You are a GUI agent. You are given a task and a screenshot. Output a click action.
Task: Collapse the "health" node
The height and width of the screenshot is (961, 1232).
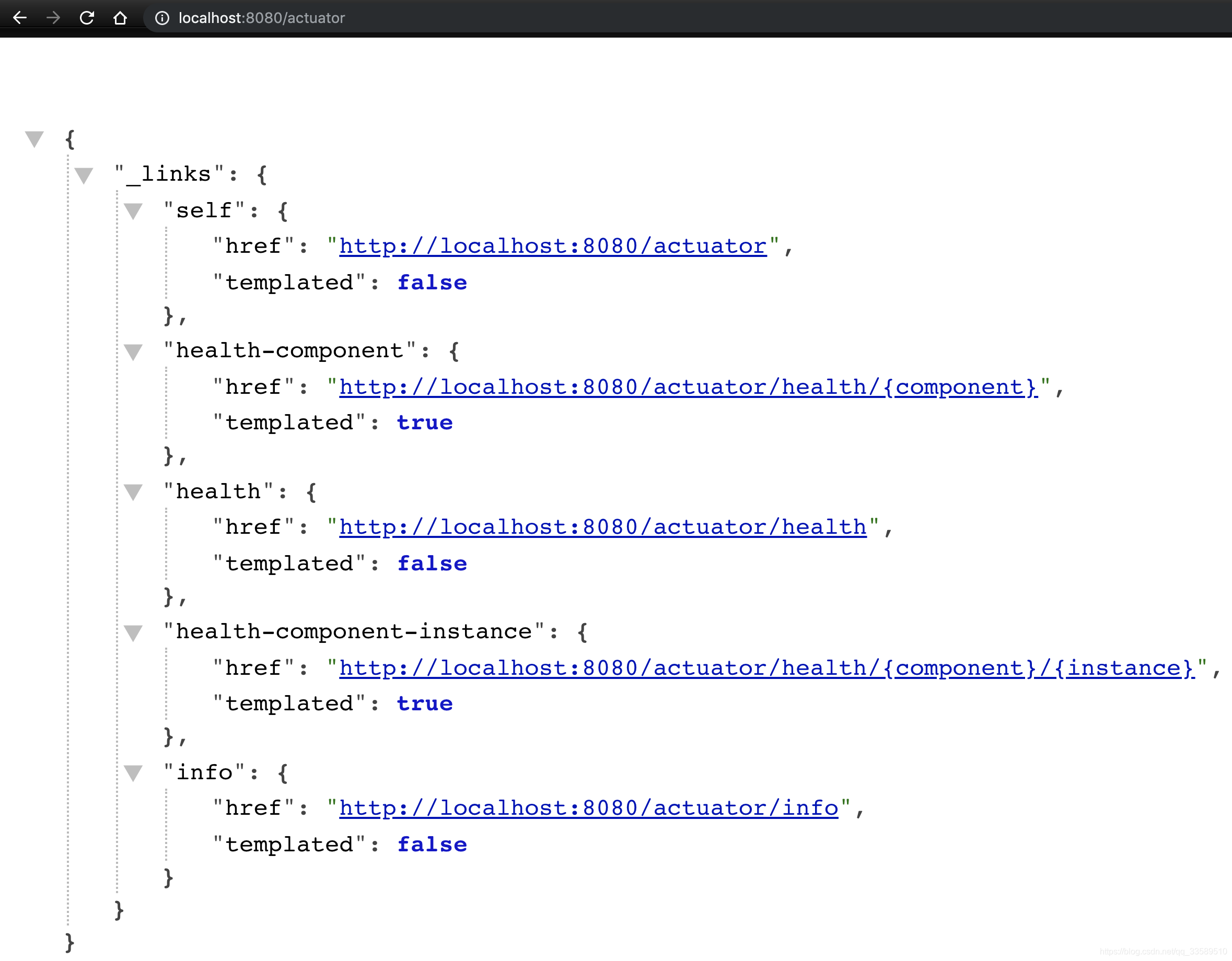click(133, 492)
